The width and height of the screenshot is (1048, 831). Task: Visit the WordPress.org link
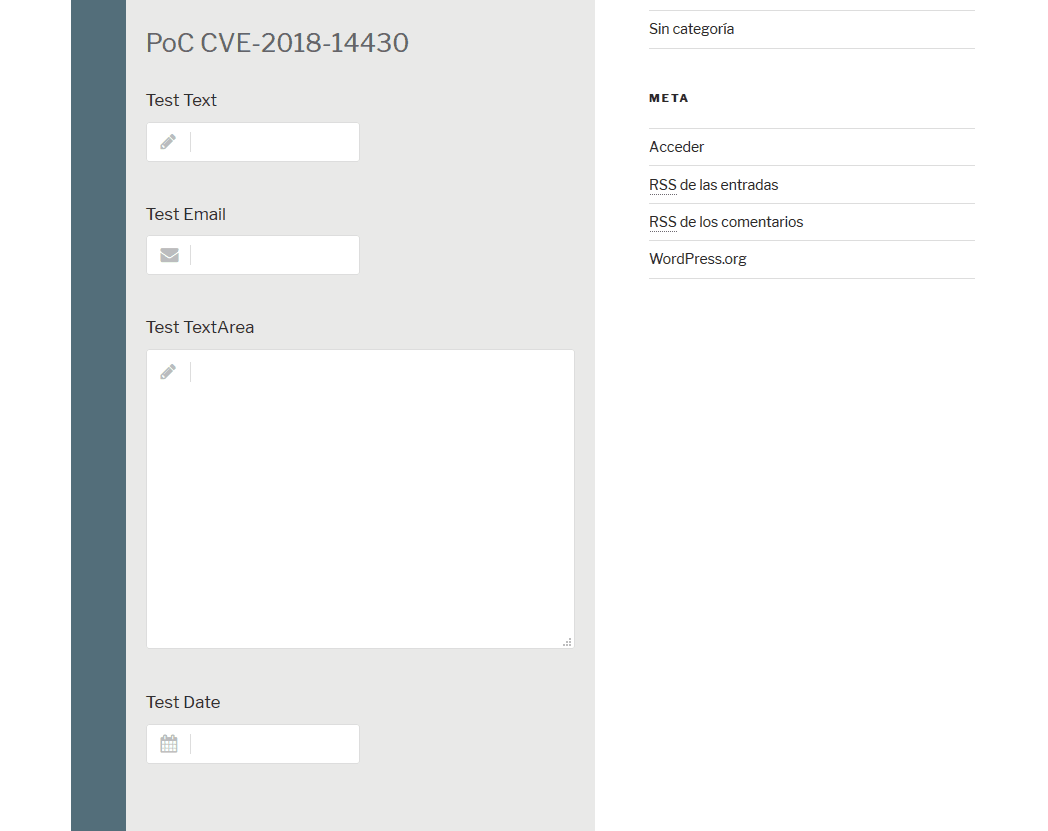point(698,259)
